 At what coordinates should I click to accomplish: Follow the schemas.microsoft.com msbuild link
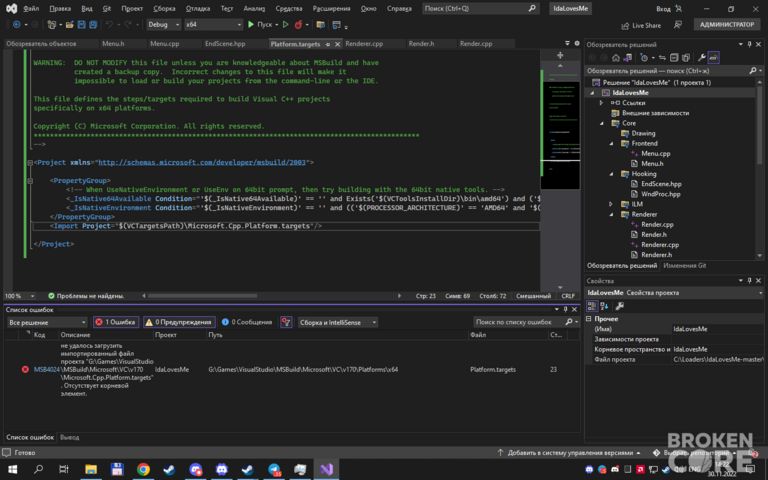(202, 163)
